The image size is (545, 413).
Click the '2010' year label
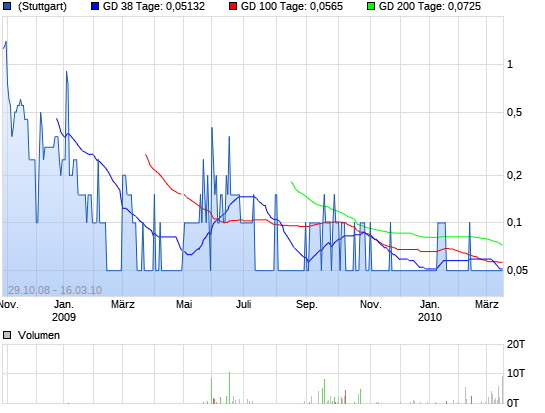coord(430,317)
